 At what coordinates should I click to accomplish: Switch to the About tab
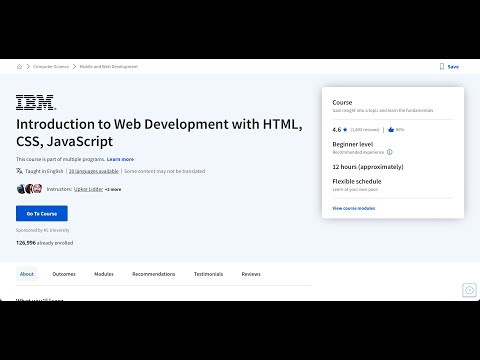point(27,274)
